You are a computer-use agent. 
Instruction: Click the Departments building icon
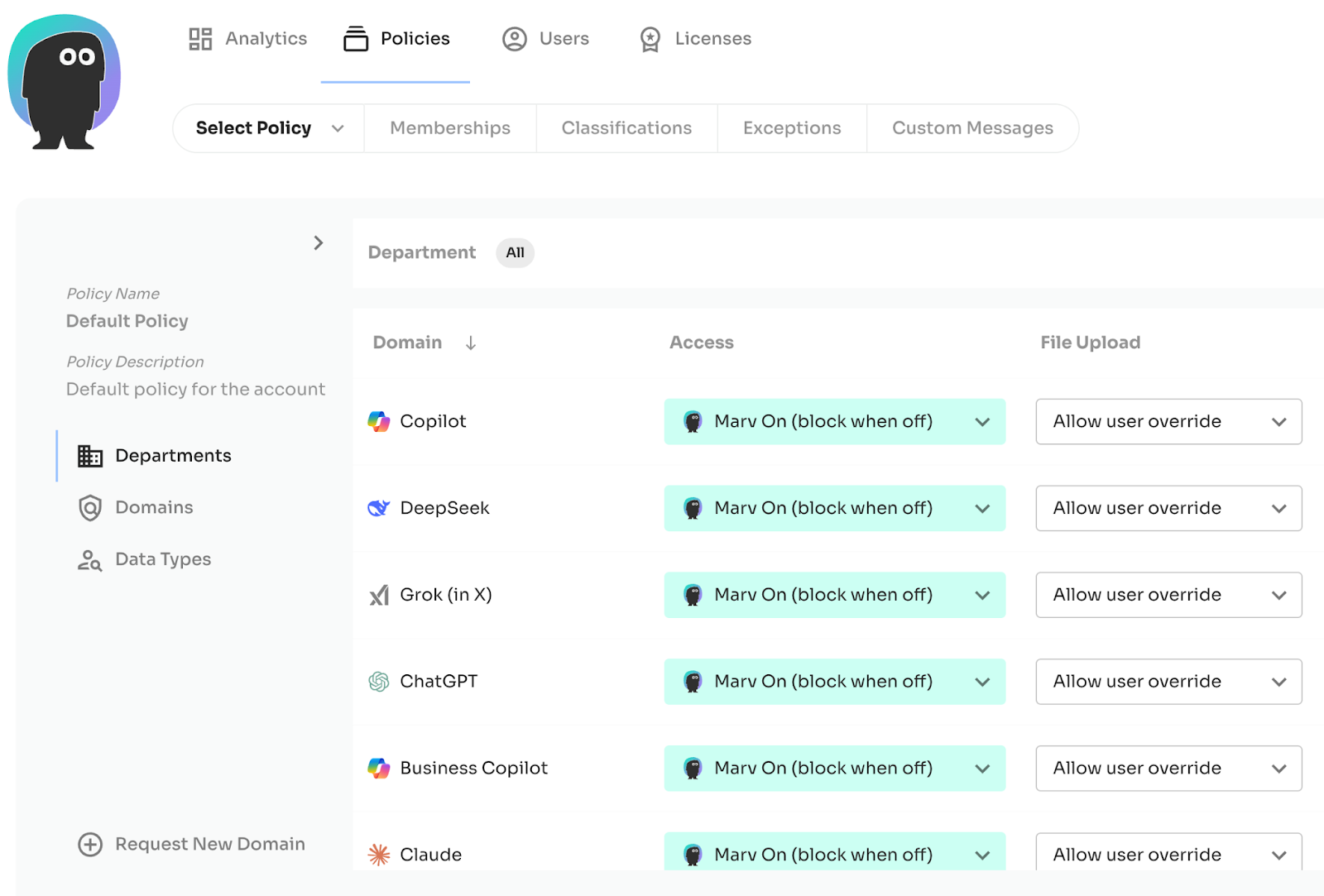(90, 456)
